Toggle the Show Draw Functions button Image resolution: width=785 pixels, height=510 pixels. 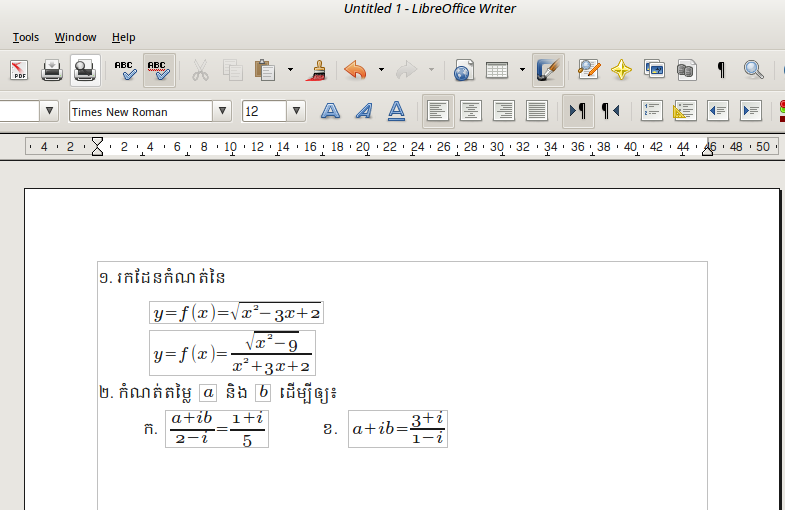(548, 70)
